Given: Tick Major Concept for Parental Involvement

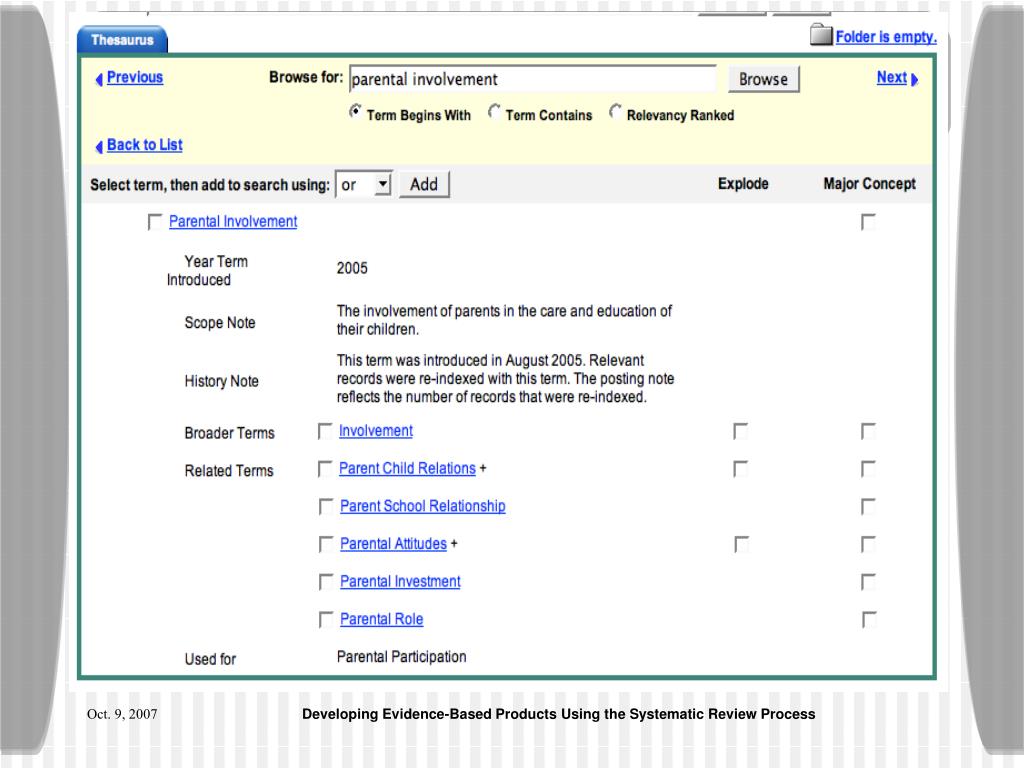Looking at the screenshot, I should click(868, 222).
